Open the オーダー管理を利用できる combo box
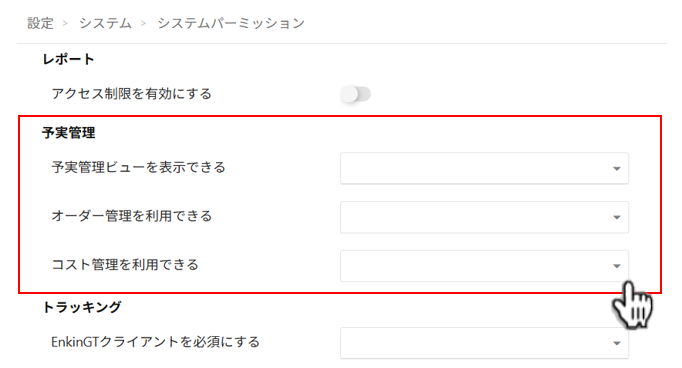 tap(485, 217)
